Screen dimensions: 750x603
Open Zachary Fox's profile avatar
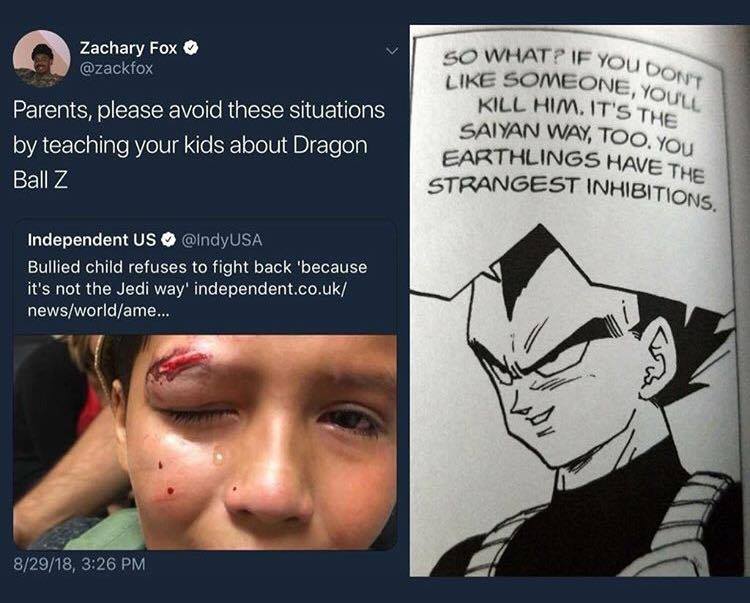coord(42,58)
